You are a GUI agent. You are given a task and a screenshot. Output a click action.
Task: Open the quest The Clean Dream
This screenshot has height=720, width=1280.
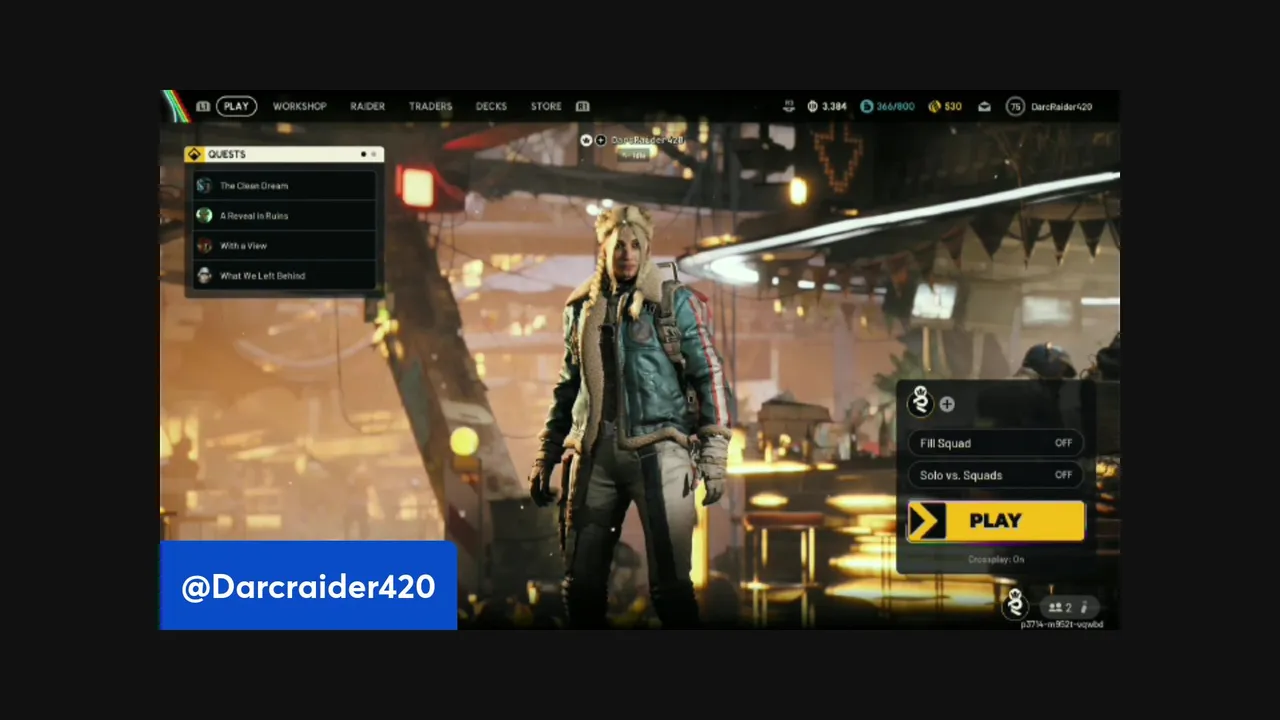(x=285, y=185)
